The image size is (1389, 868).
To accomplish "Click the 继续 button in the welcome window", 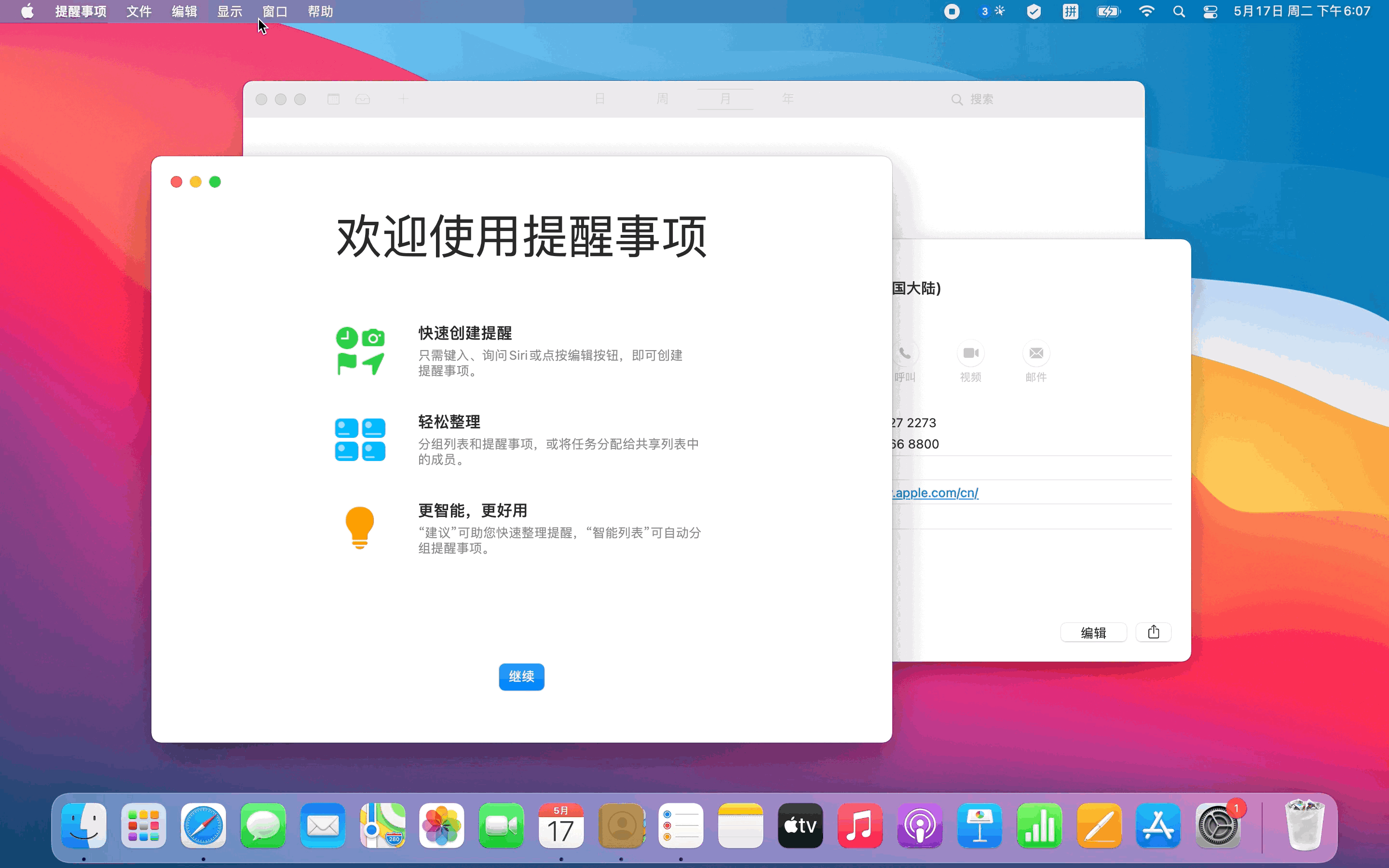I will (x=521, y=676).
